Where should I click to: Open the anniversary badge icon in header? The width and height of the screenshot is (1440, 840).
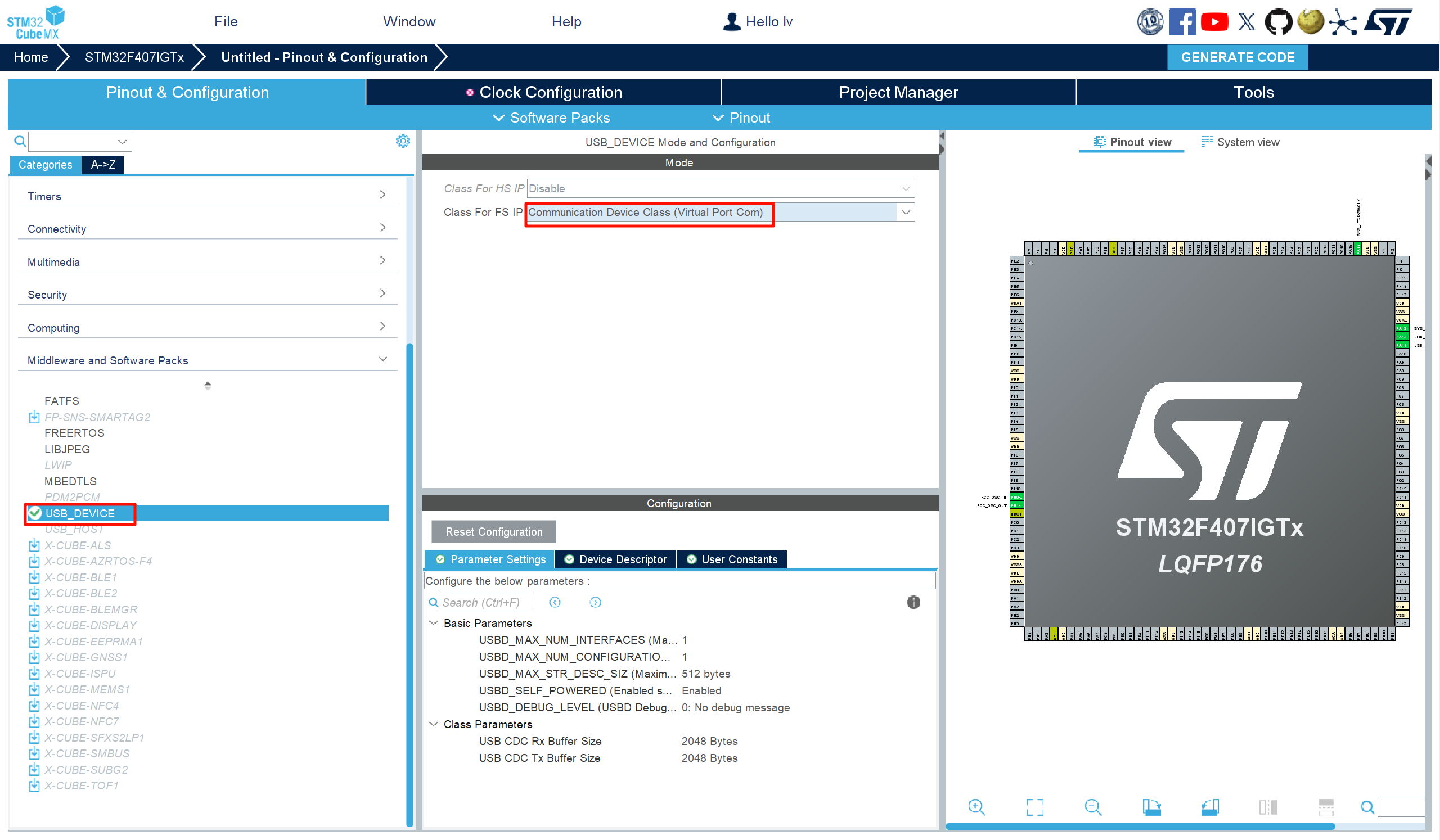(x=1150, y=22)
